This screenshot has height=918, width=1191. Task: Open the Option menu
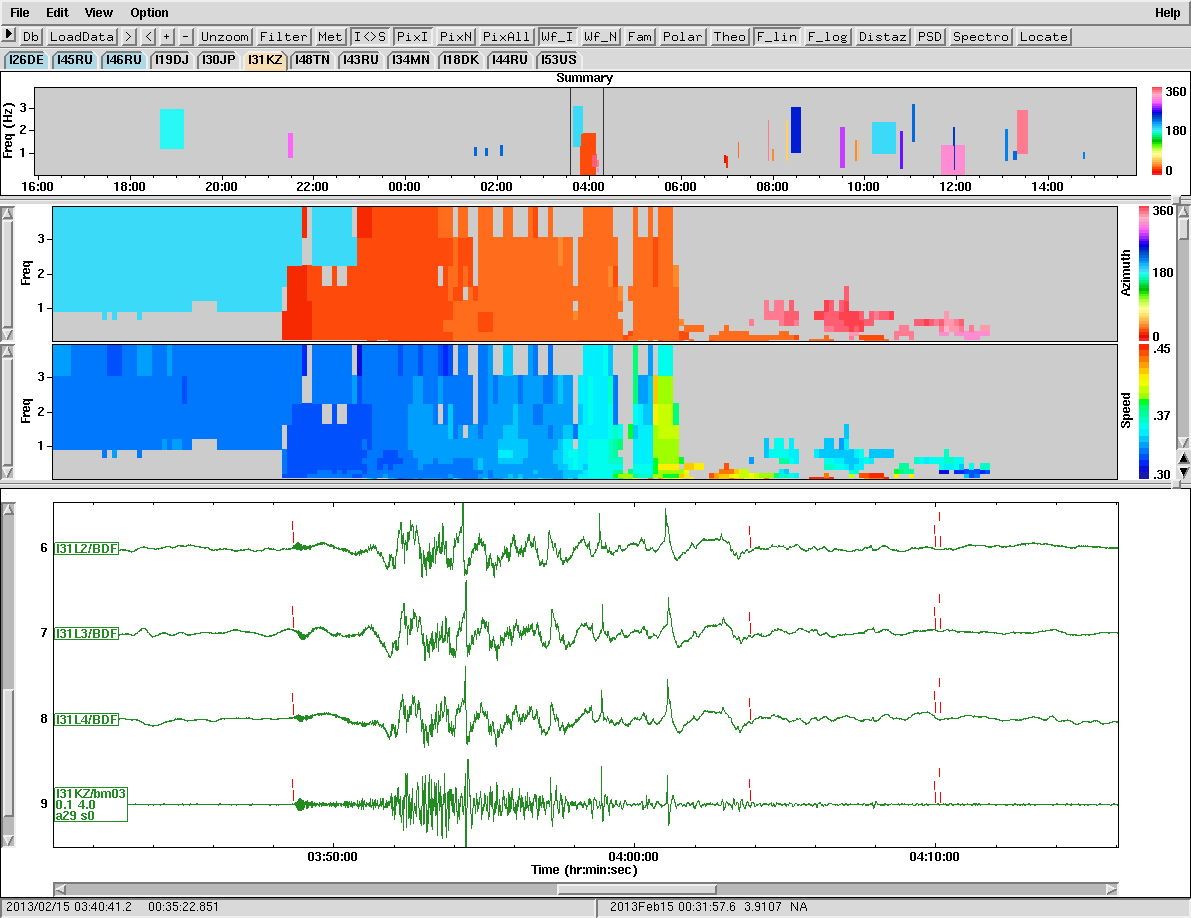tap(148, 12)
